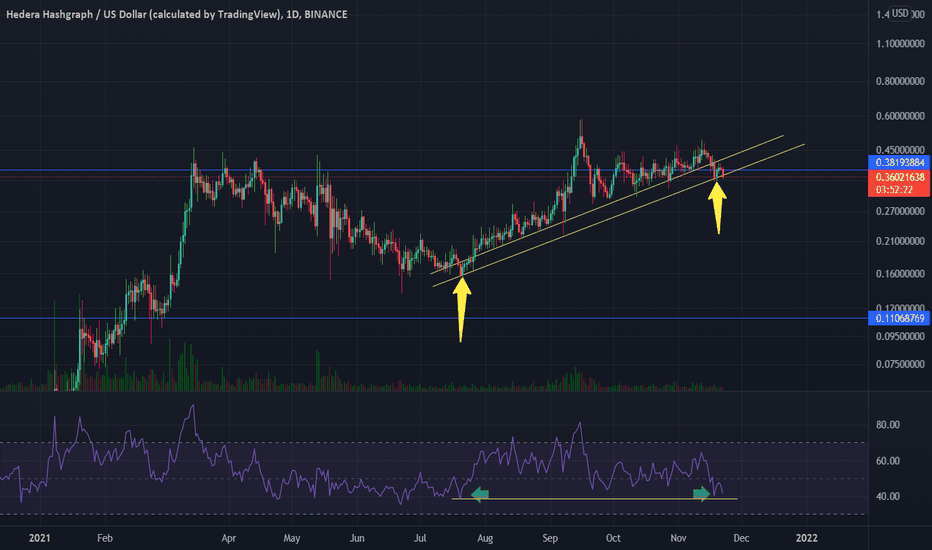This screenshot has width=932, height=550.
Task: Click the Oct label on time axis
Action: click(613, 538)
